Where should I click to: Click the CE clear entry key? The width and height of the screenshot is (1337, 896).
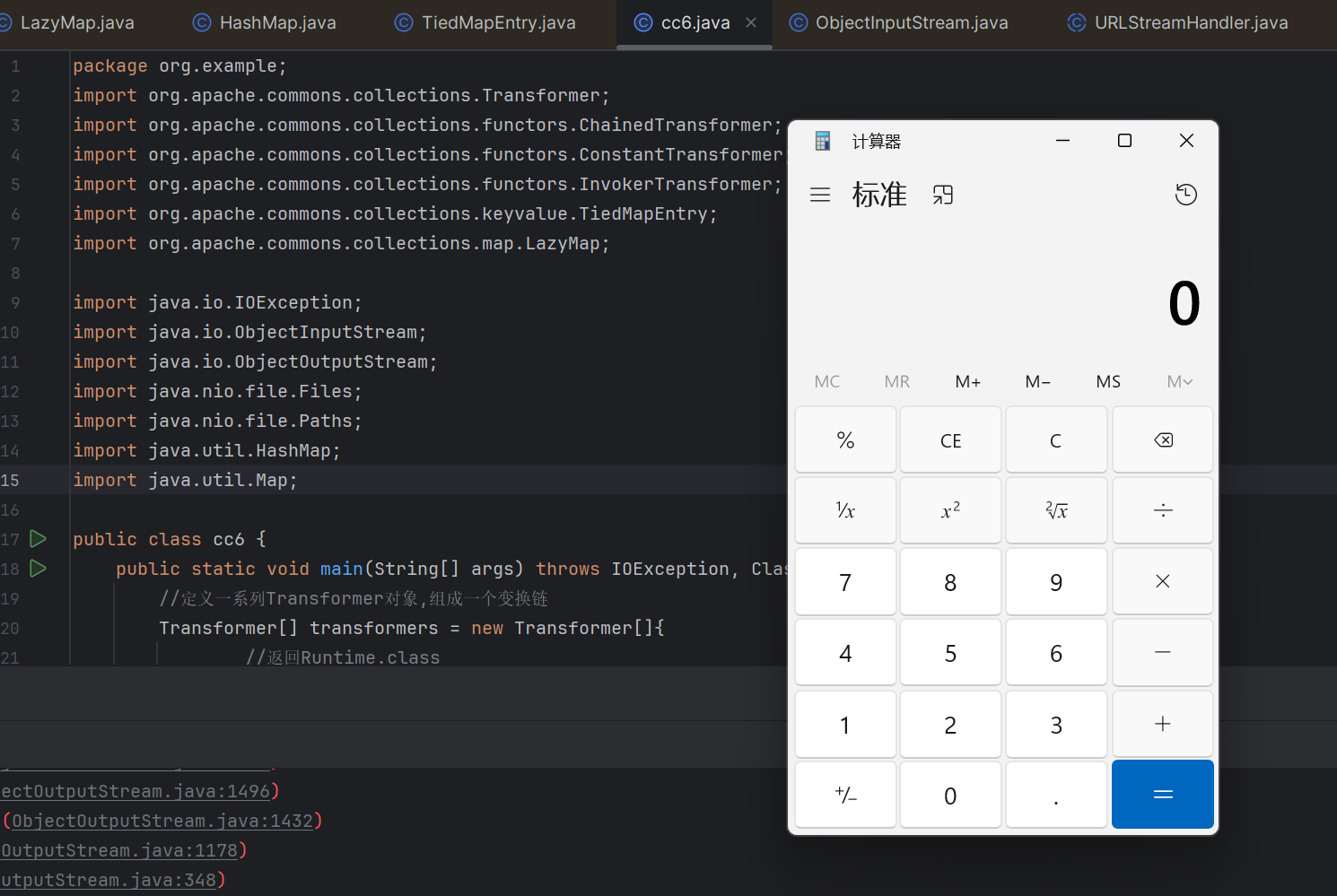coord(950,439)
